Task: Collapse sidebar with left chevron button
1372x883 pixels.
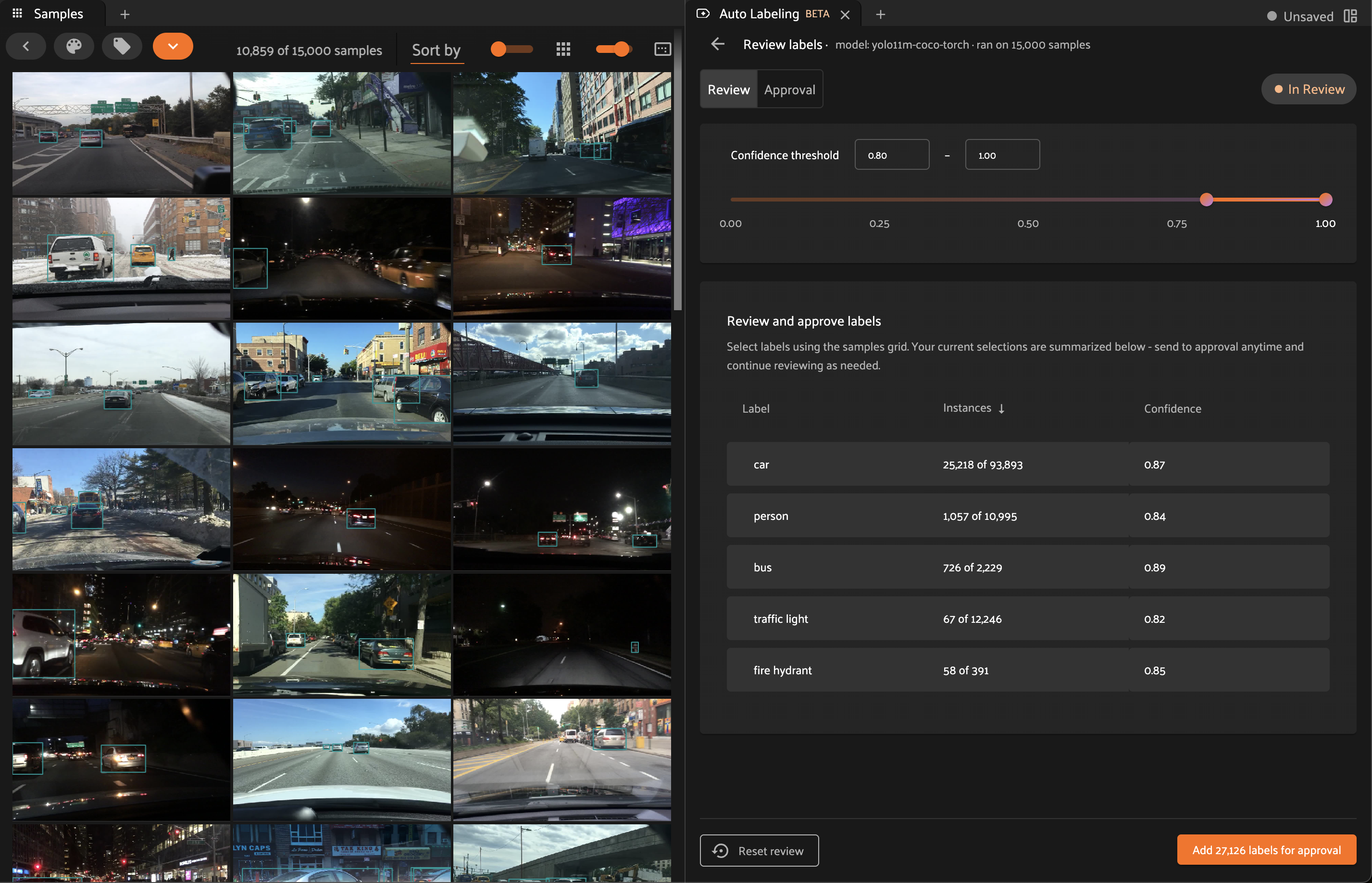Action: [x=26, y=47]
